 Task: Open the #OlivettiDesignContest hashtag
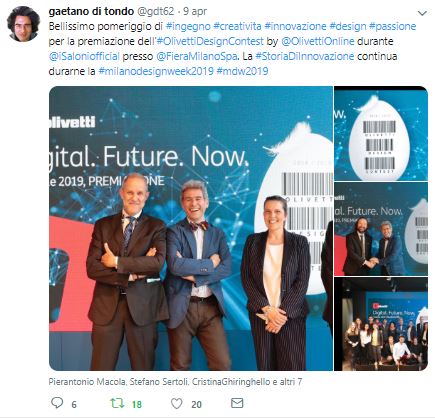(x=210, y=41)
